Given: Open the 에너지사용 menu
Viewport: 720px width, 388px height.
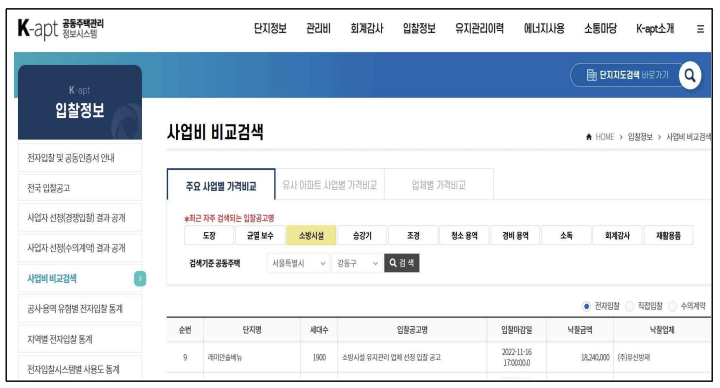Looking at the screenshot, I should coord(544,28).
